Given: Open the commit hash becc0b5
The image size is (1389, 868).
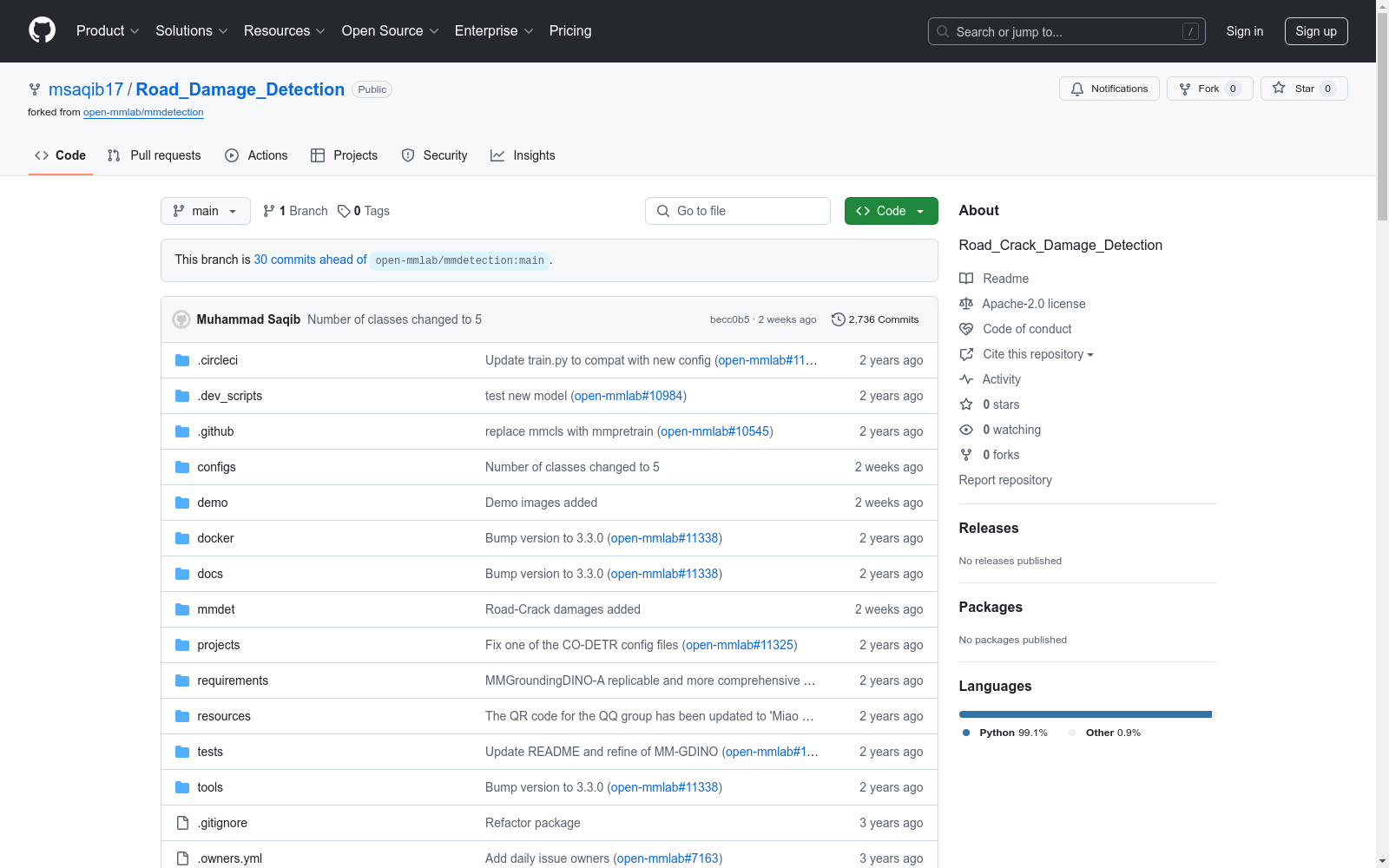Looking at the screenshot, I should coord(729,319).
